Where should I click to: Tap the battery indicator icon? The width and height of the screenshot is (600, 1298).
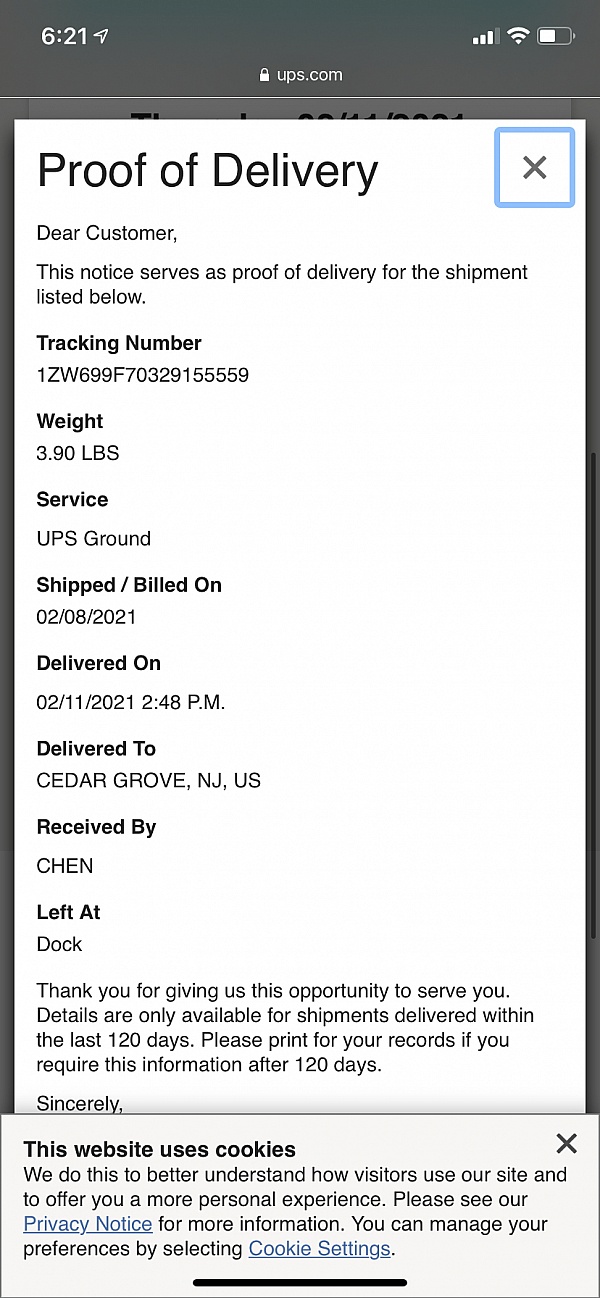pos(554,36)
